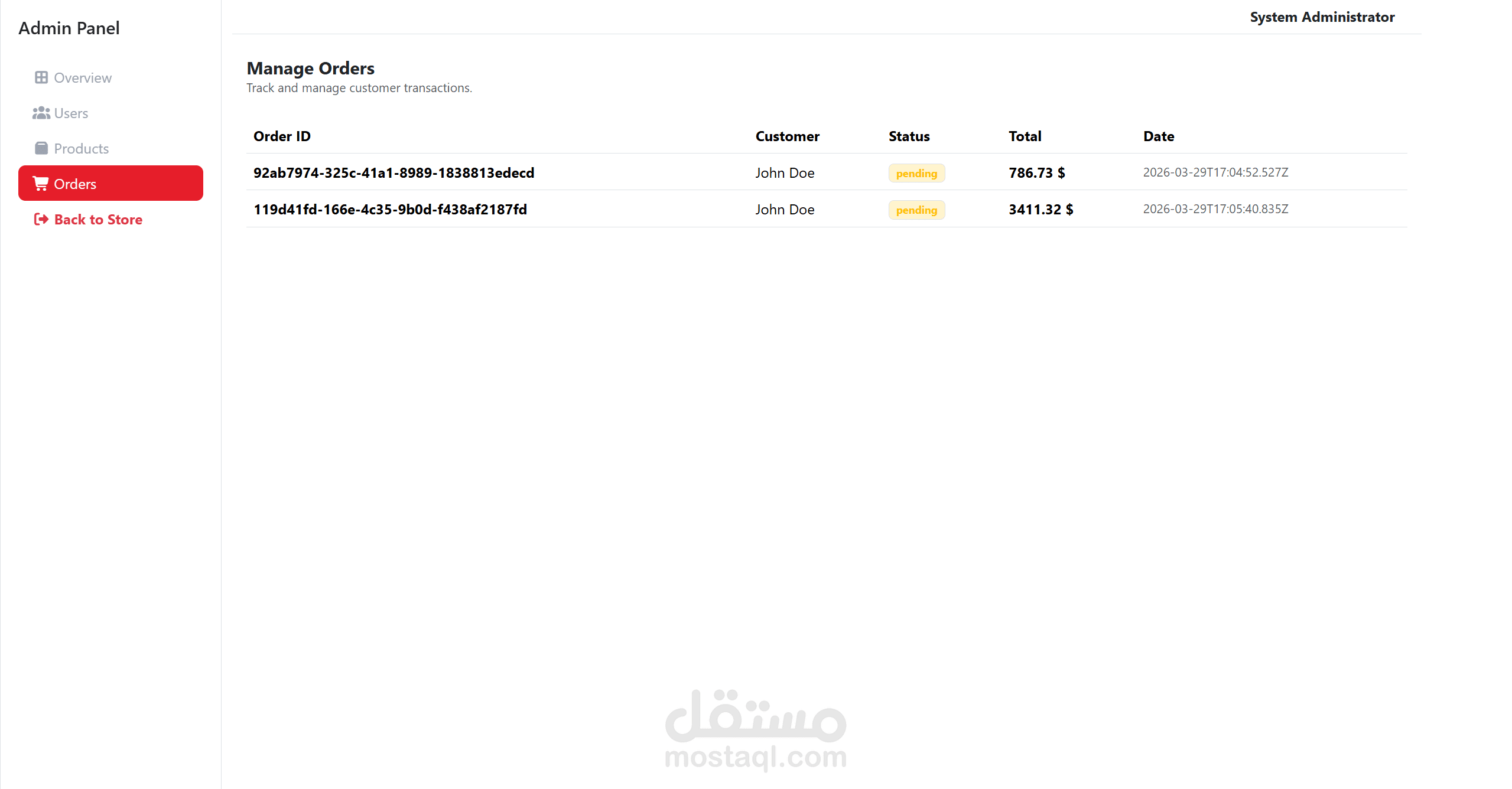Click the Orders shopping cart icon
Viewport: 1512px width, 789px height.
tap(40, 184)
